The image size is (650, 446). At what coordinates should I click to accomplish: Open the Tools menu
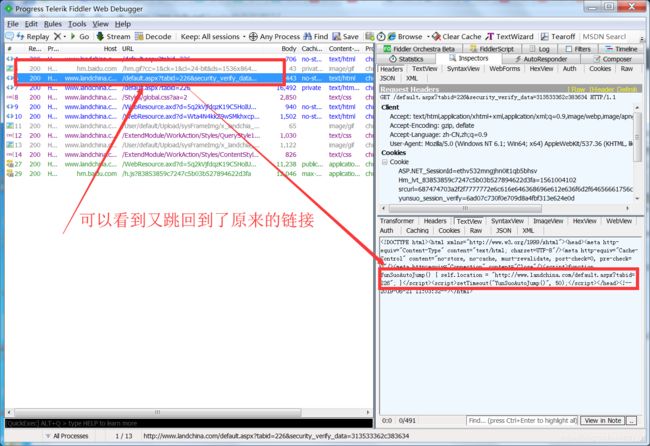pos(77,24)
